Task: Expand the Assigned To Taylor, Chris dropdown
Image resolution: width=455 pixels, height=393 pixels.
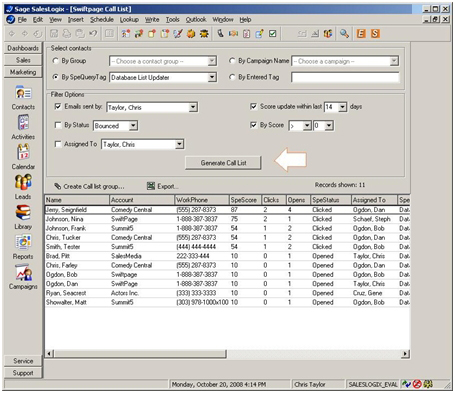Action: (x=179, y=144)
